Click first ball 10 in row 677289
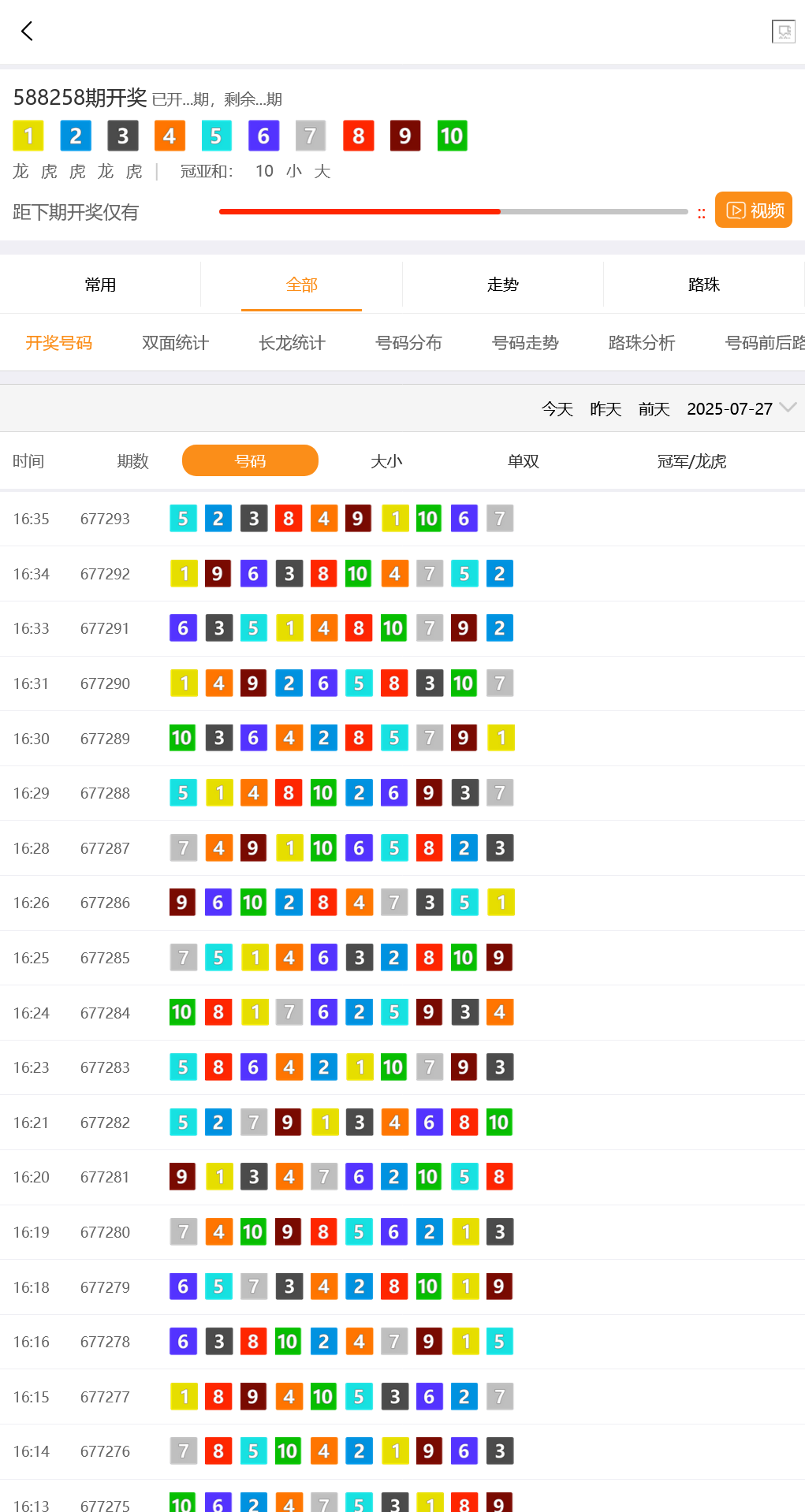Viewport: 805px width, 1512px height. pos(182,738)
